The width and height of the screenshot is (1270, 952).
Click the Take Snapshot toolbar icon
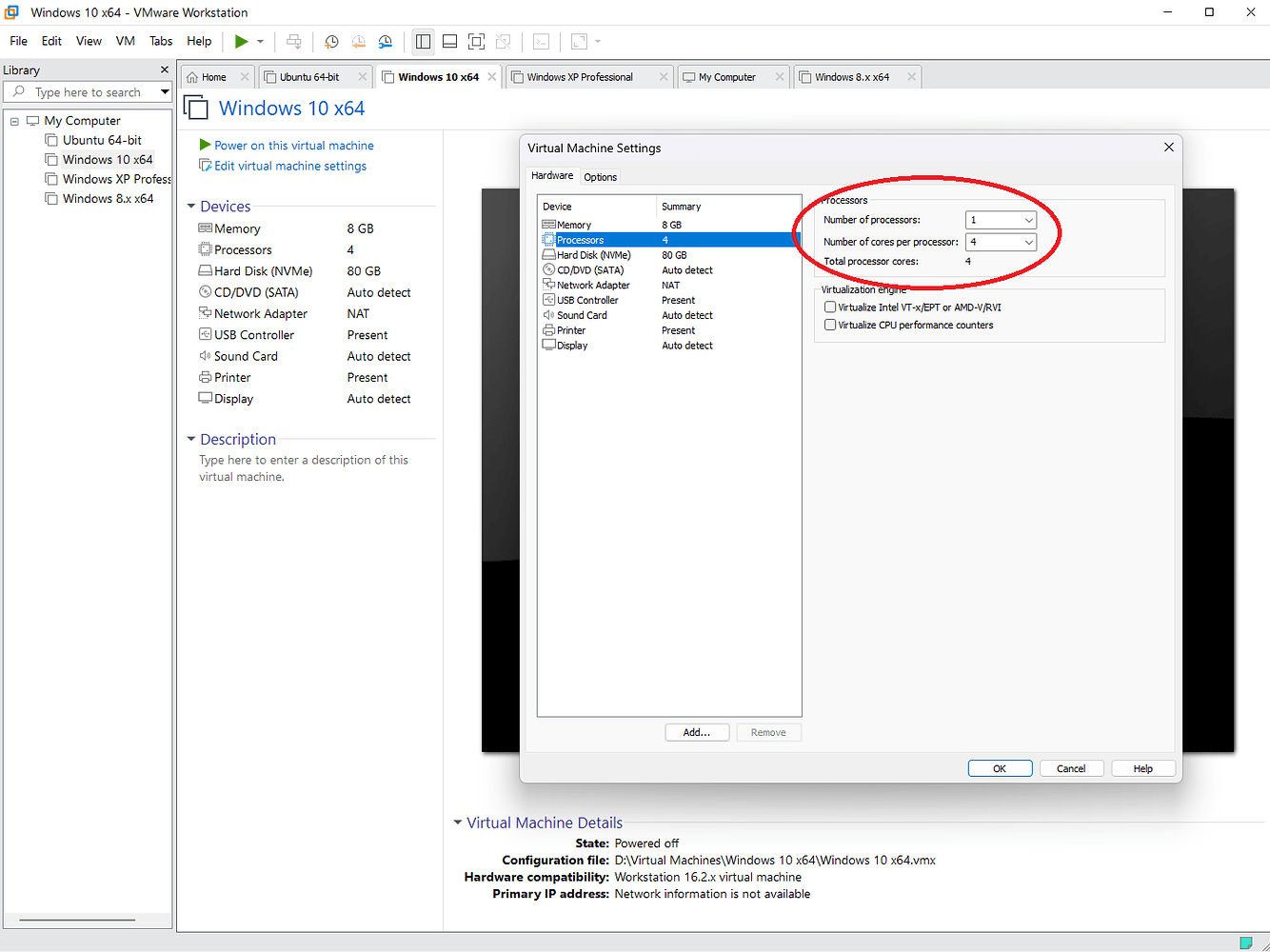tap(331, 41)
